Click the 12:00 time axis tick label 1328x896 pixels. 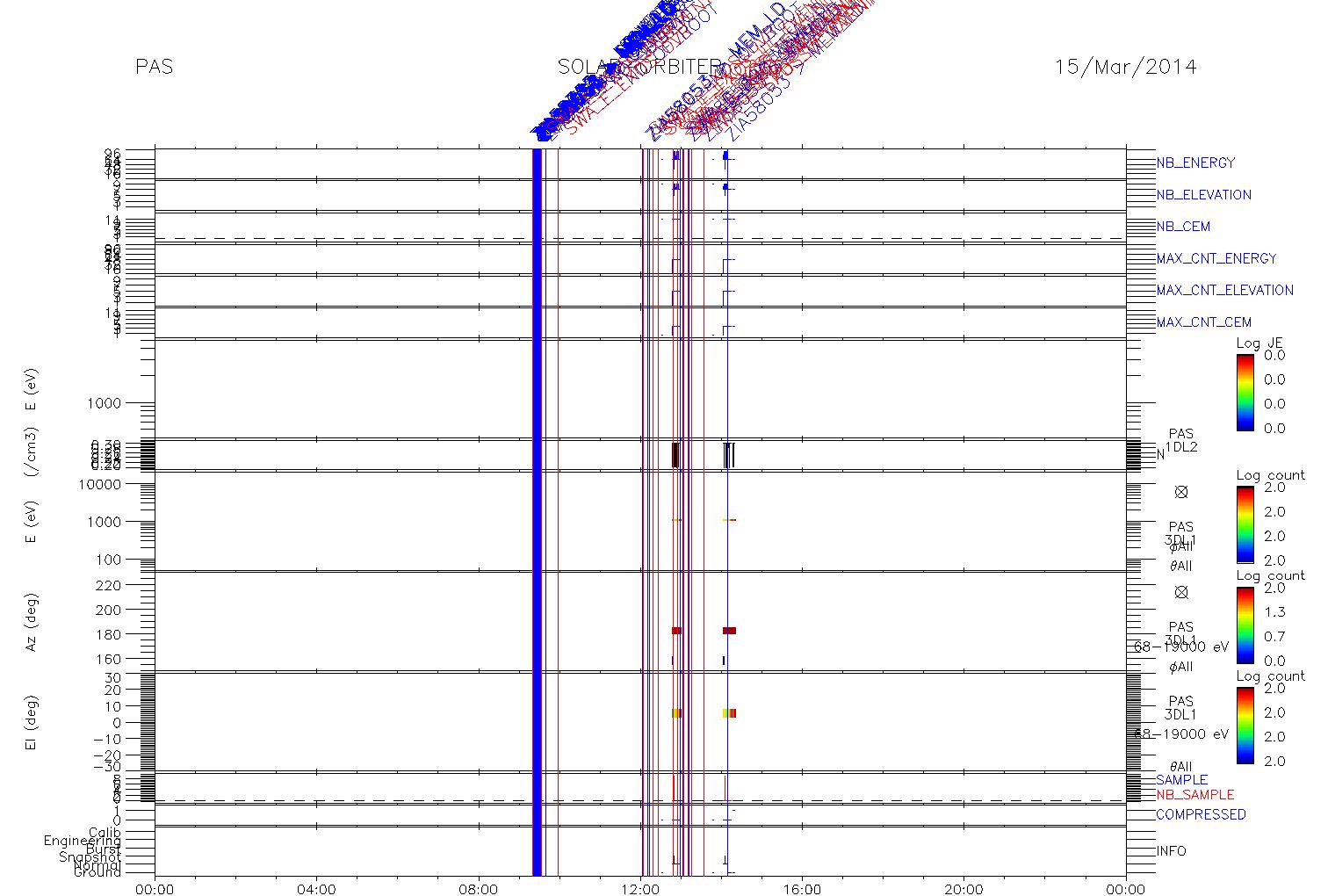pyautogui.click(x=640, y=889)
